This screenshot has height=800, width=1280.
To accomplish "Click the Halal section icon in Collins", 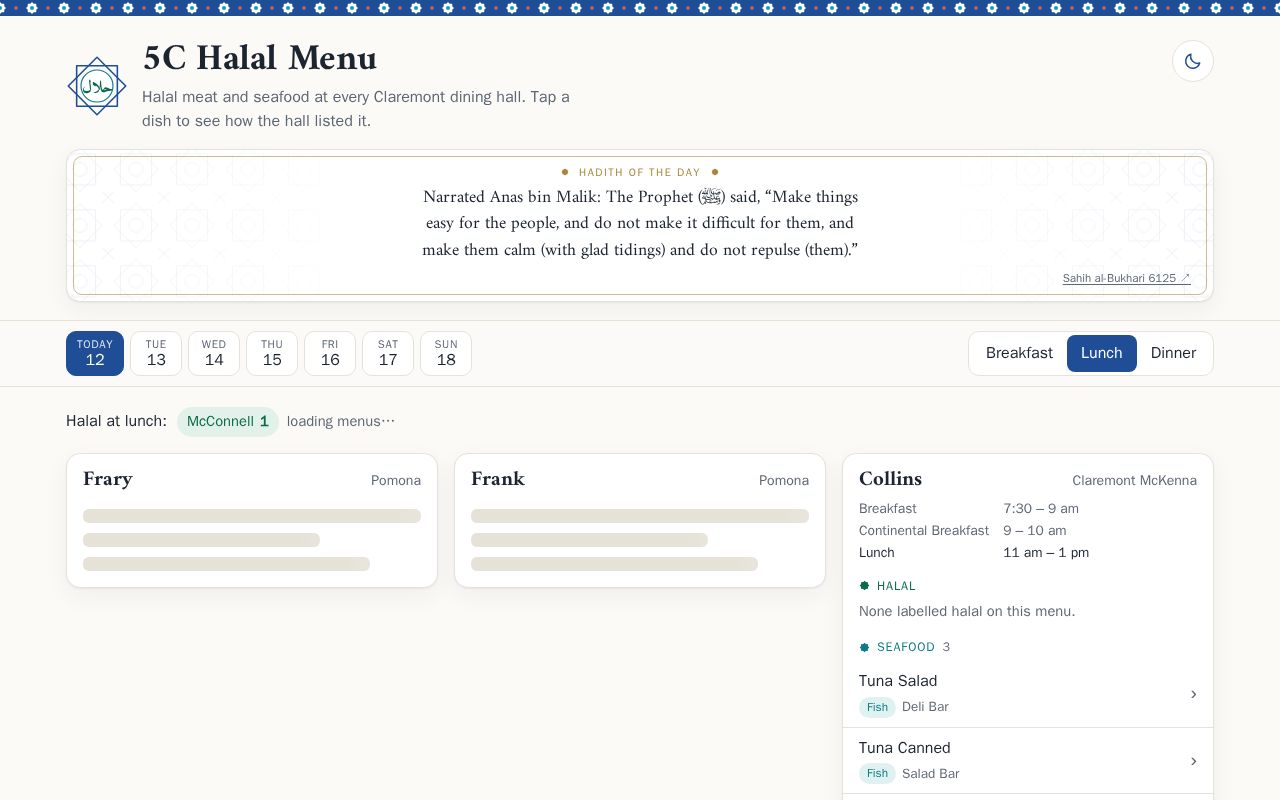I will tap(865, 586).
